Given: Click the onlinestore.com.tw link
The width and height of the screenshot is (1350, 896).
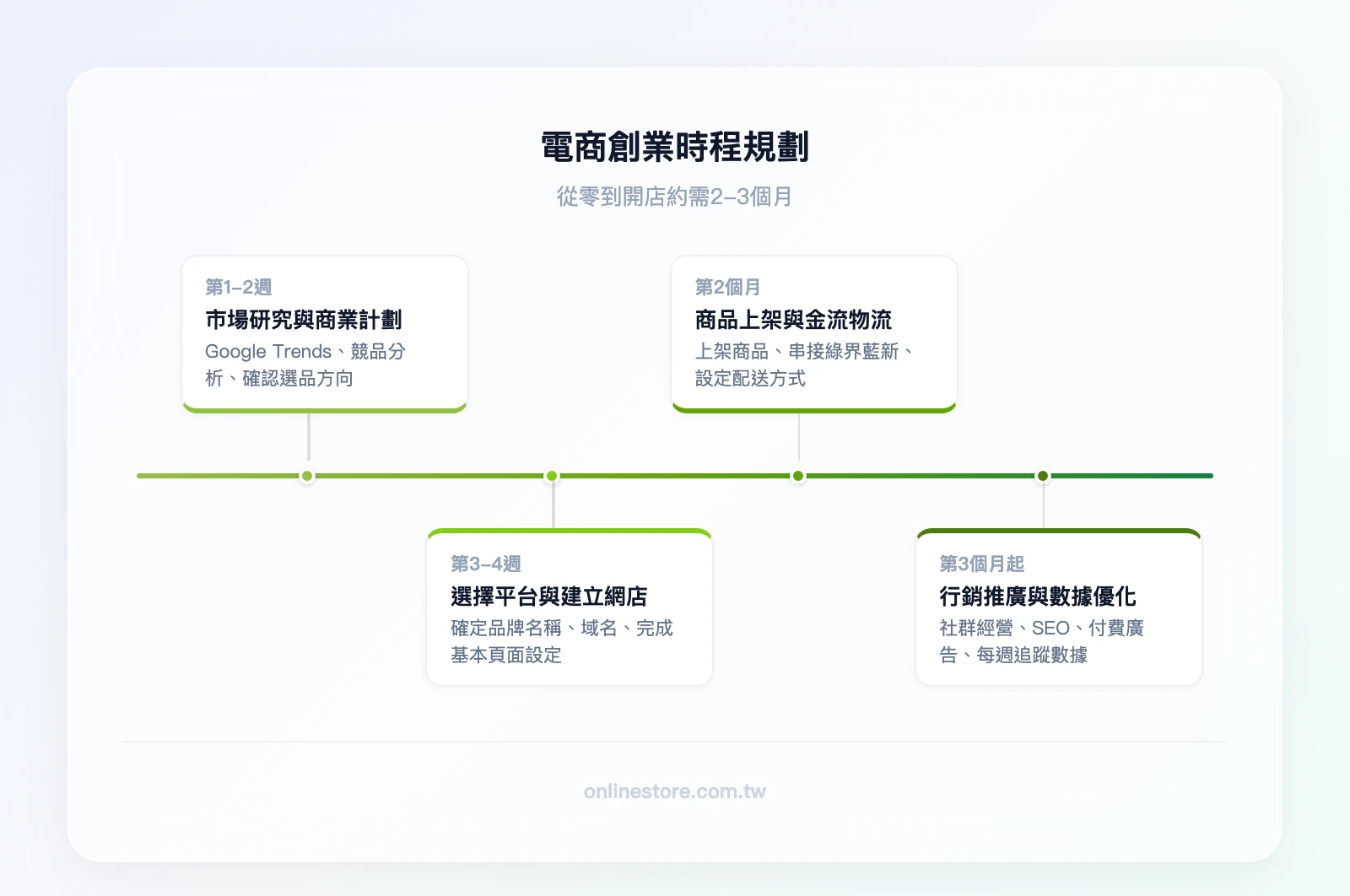Looking at the screenshot, I should (x=675, y=791).
